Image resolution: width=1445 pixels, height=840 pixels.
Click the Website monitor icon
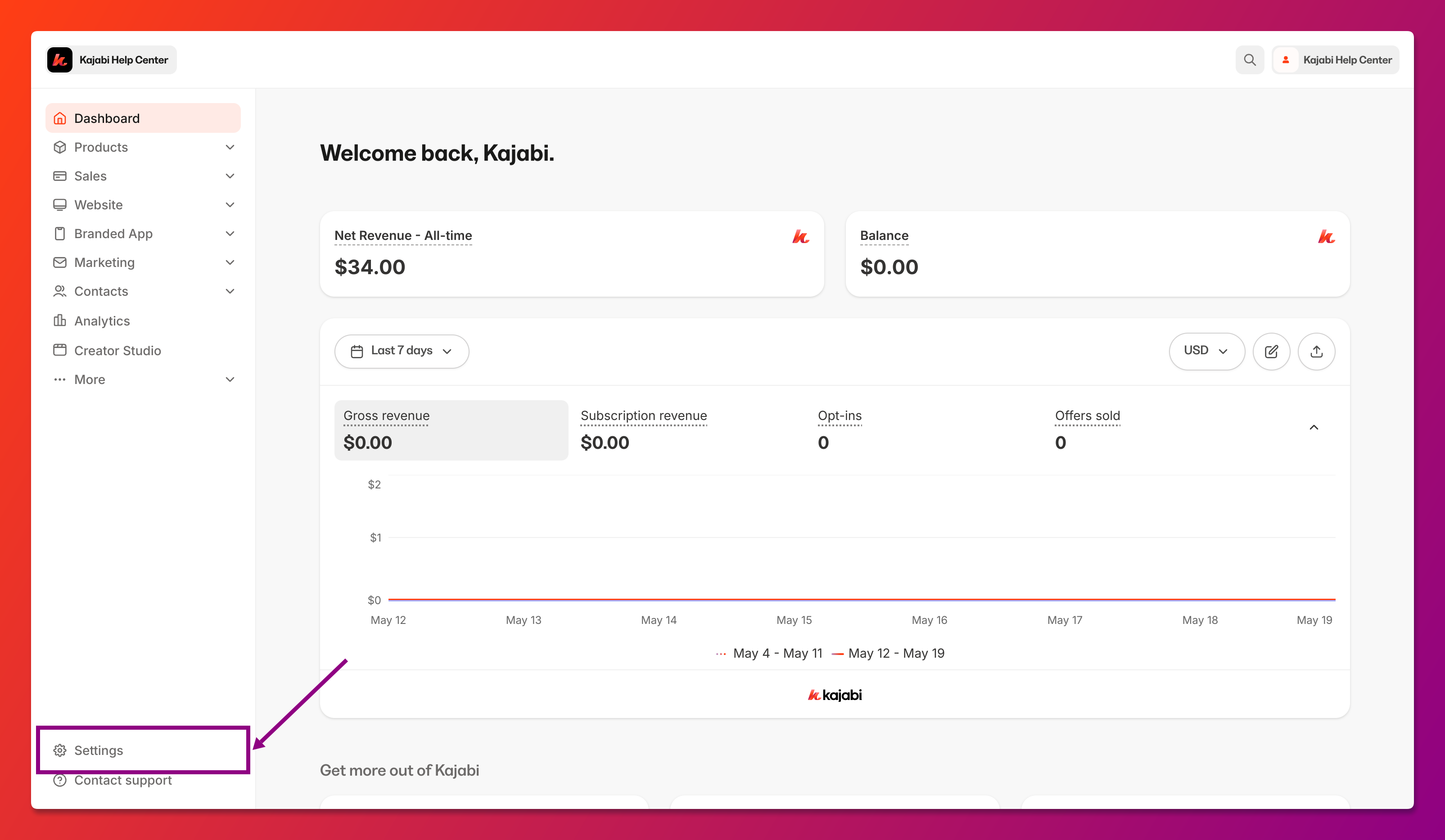pyautogui.click(x=59, y=205)
